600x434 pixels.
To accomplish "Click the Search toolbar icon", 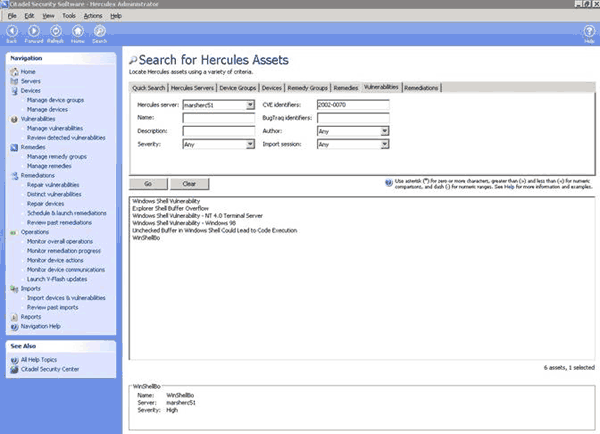I will (99, 33).
